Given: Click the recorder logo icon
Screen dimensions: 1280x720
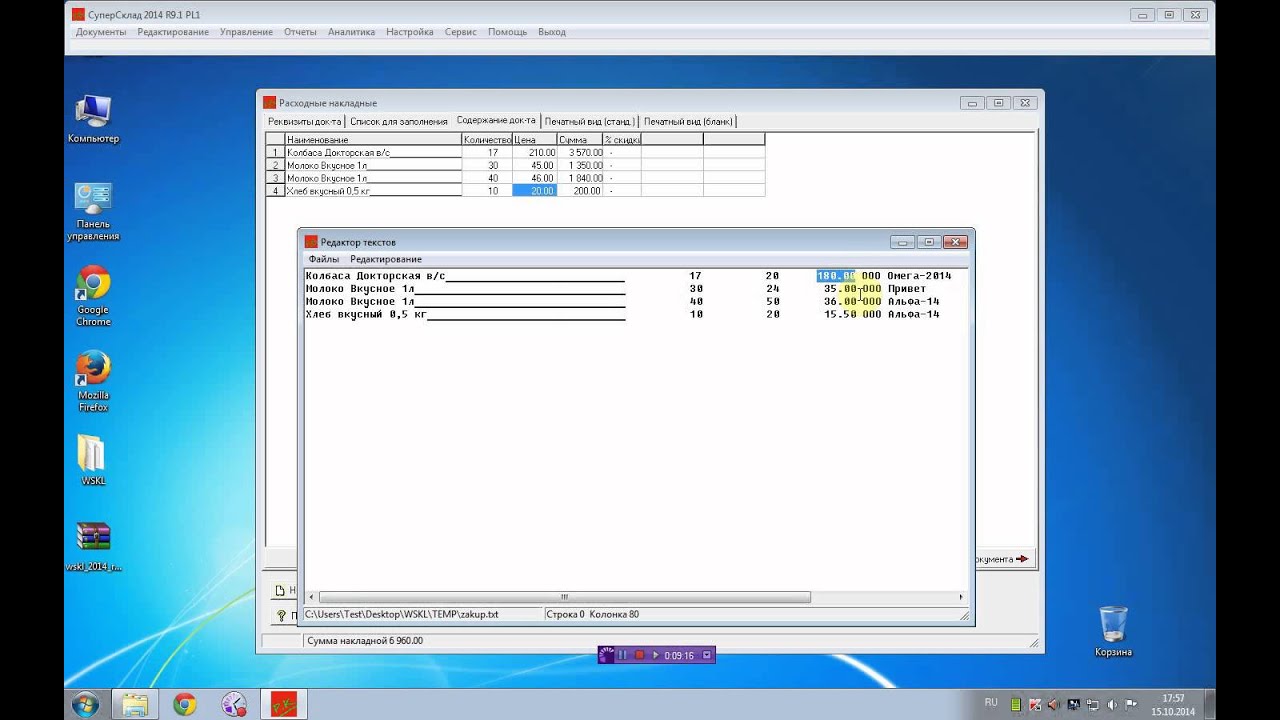Looking at the screenshot, I should 606,655.
